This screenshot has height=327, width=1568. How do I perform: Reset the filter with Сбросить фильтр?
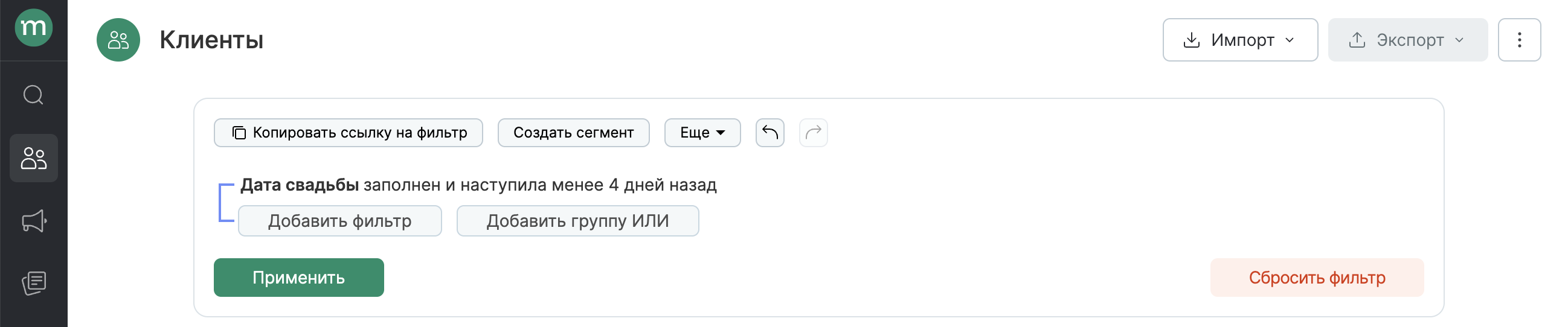[1317, 278]
